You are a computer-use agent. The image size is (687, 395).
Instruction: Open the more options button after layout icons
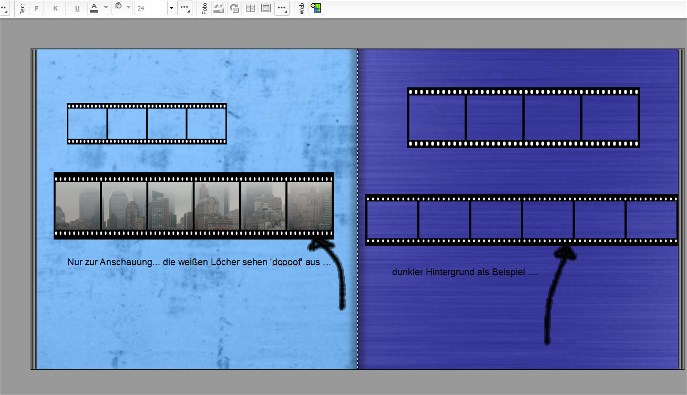tap(282, 8)
